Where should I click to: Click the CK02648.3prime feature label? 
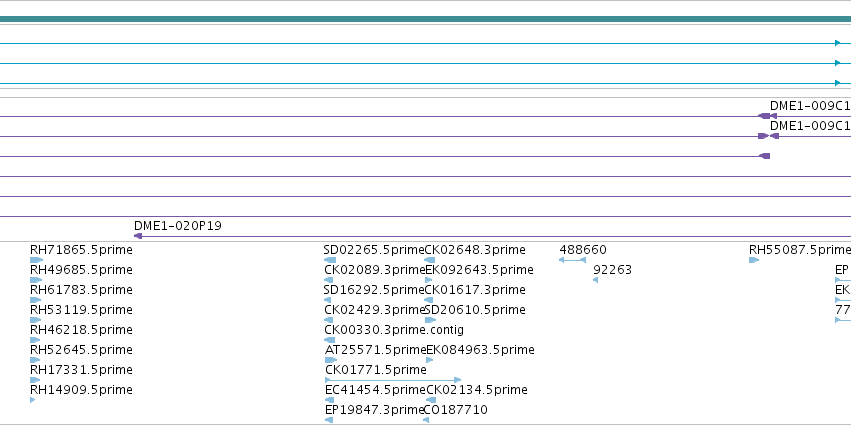coord(475,250)
